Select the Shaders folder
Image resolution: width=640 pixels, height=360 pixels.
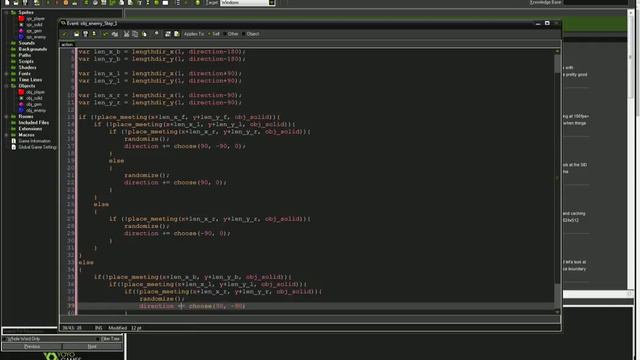(x=27, y=67)
